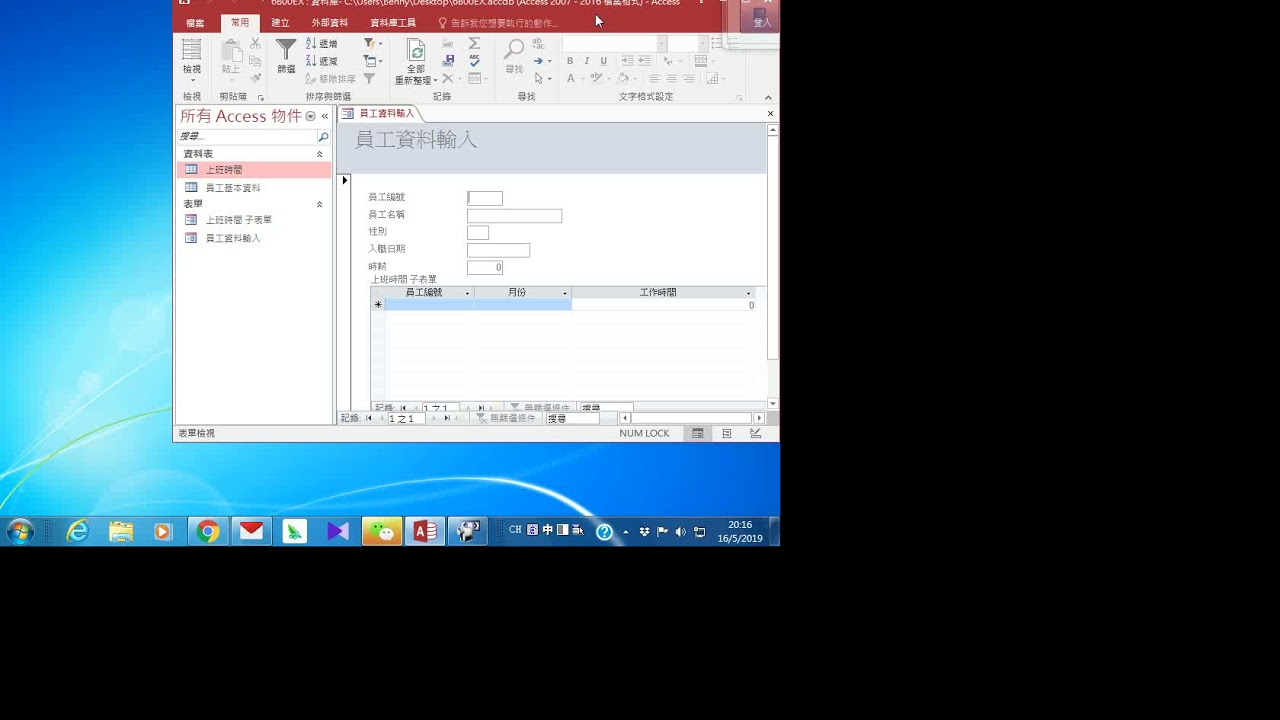The height and width of the screenshot is (720, 1280).
Task: Open 所有 Access 物件 navigation menu
Action: [x=310, y=117]
